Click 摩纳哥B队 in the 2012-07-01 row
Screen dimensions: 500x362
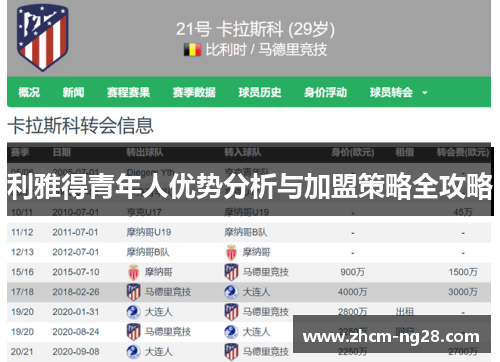(148, 252)
